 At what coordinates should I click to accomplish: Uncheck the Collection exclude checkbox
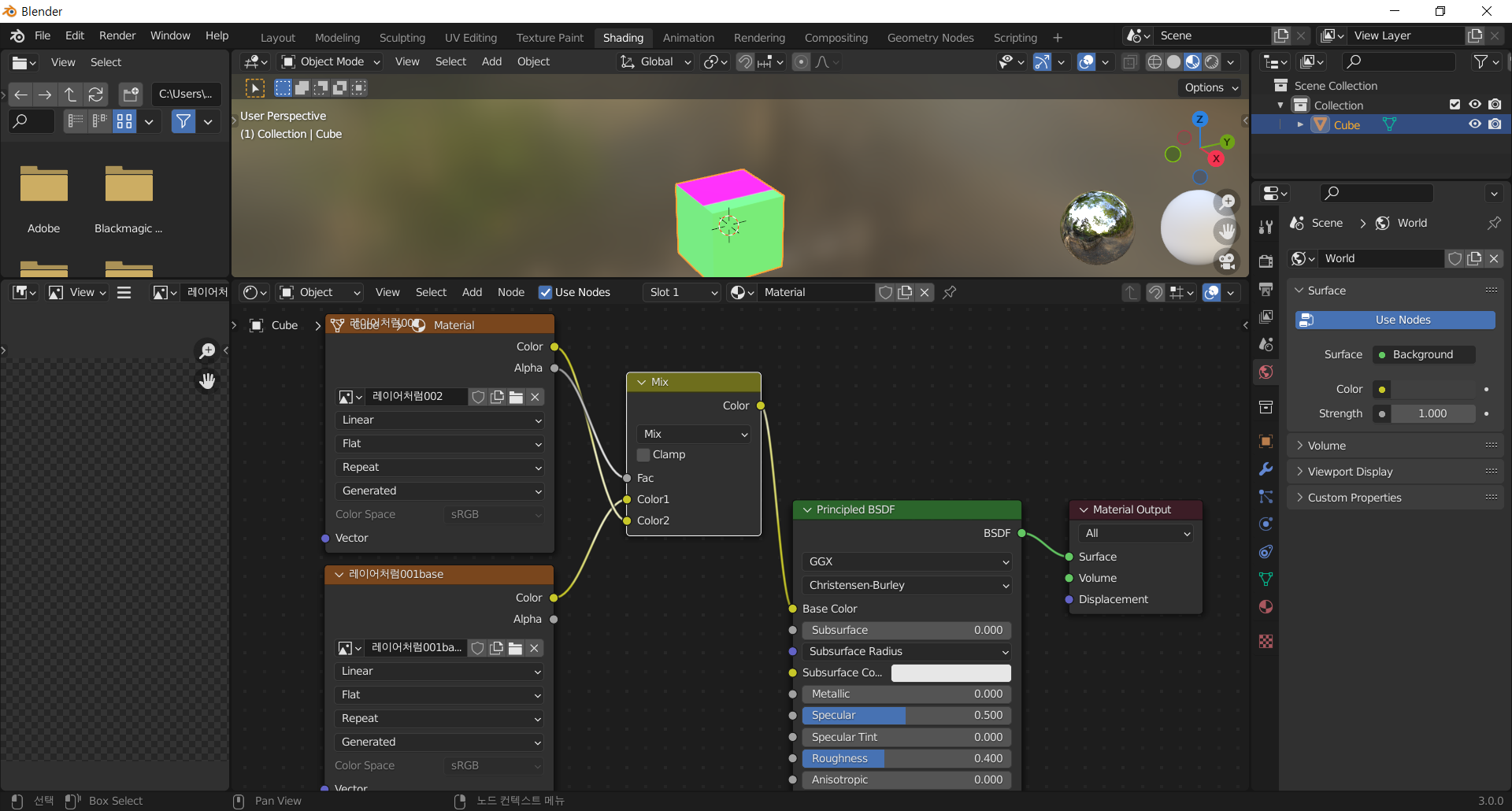tap(1455, 105)
